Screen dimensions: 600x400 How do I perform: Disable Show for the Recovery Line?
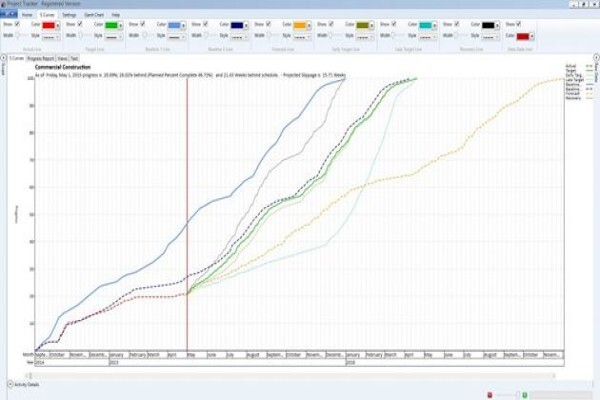(x=457, y=24)
